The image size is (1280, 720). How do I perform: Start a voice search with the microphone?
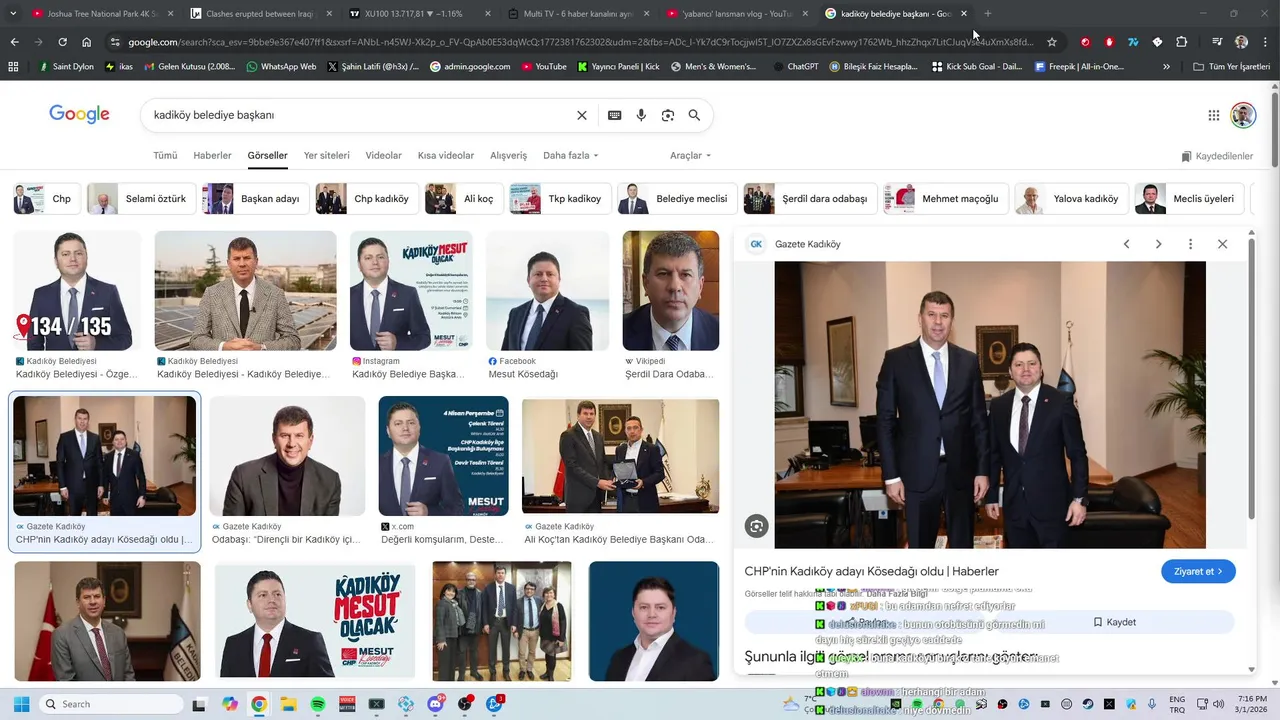coord(641,115)
